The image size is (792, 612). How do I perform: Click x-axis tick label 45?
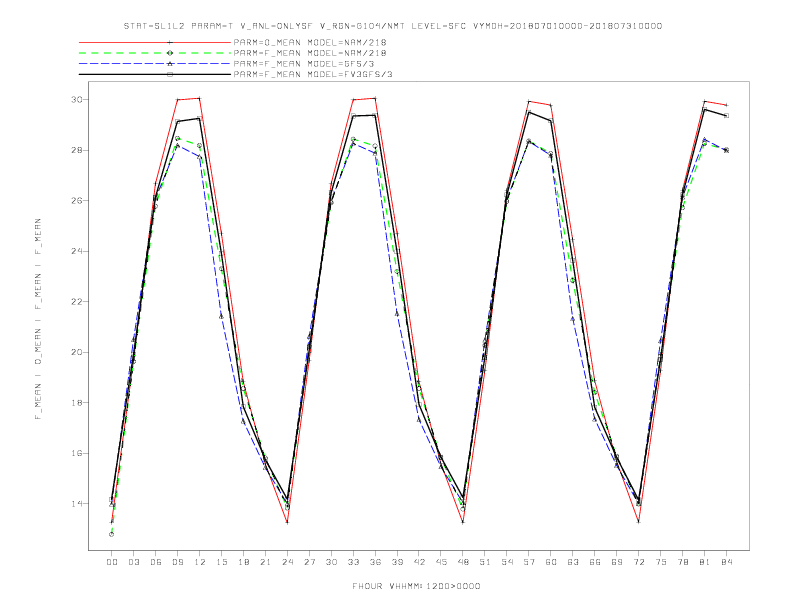pyautogui.click(x=441, y=562)
